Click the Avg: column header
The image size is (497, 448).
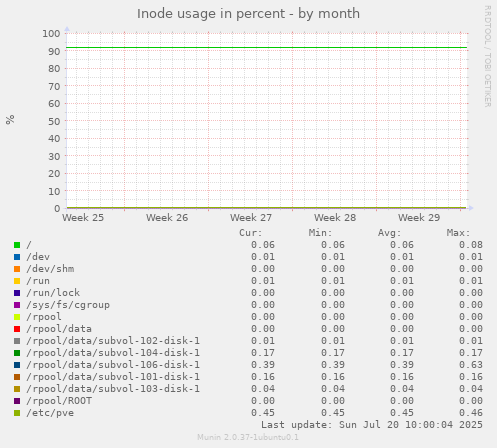[389, 233]
